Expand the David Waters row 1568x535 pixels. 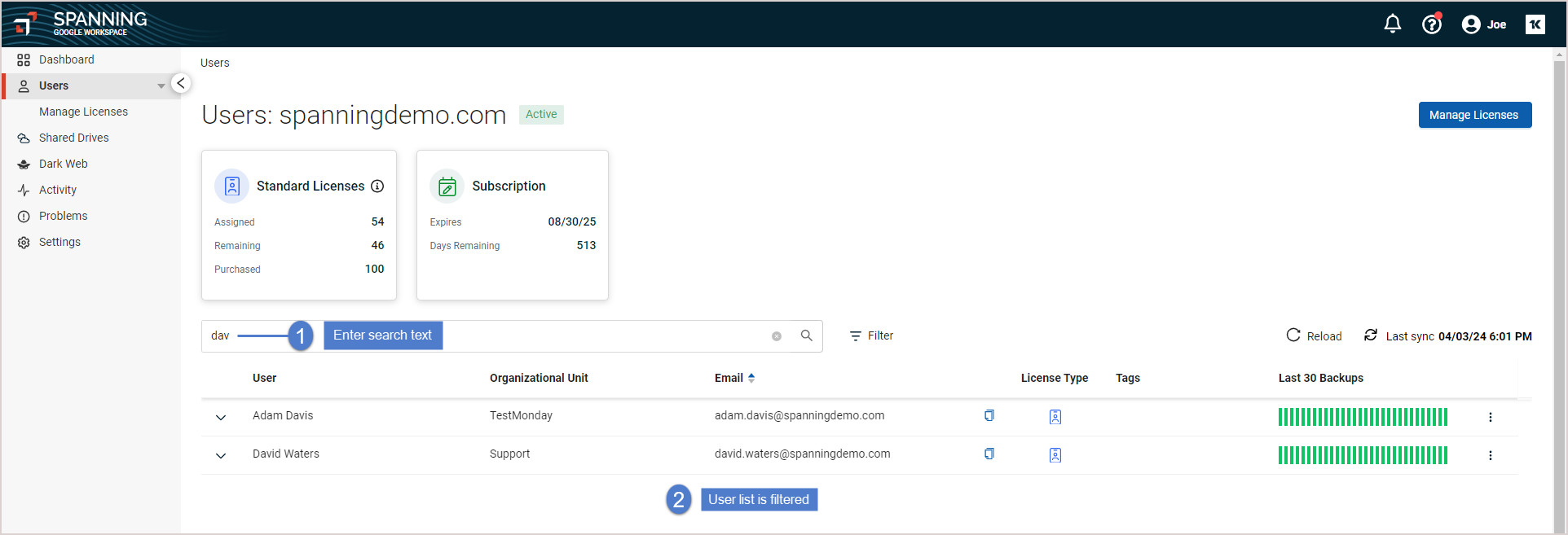pos(221,455)
